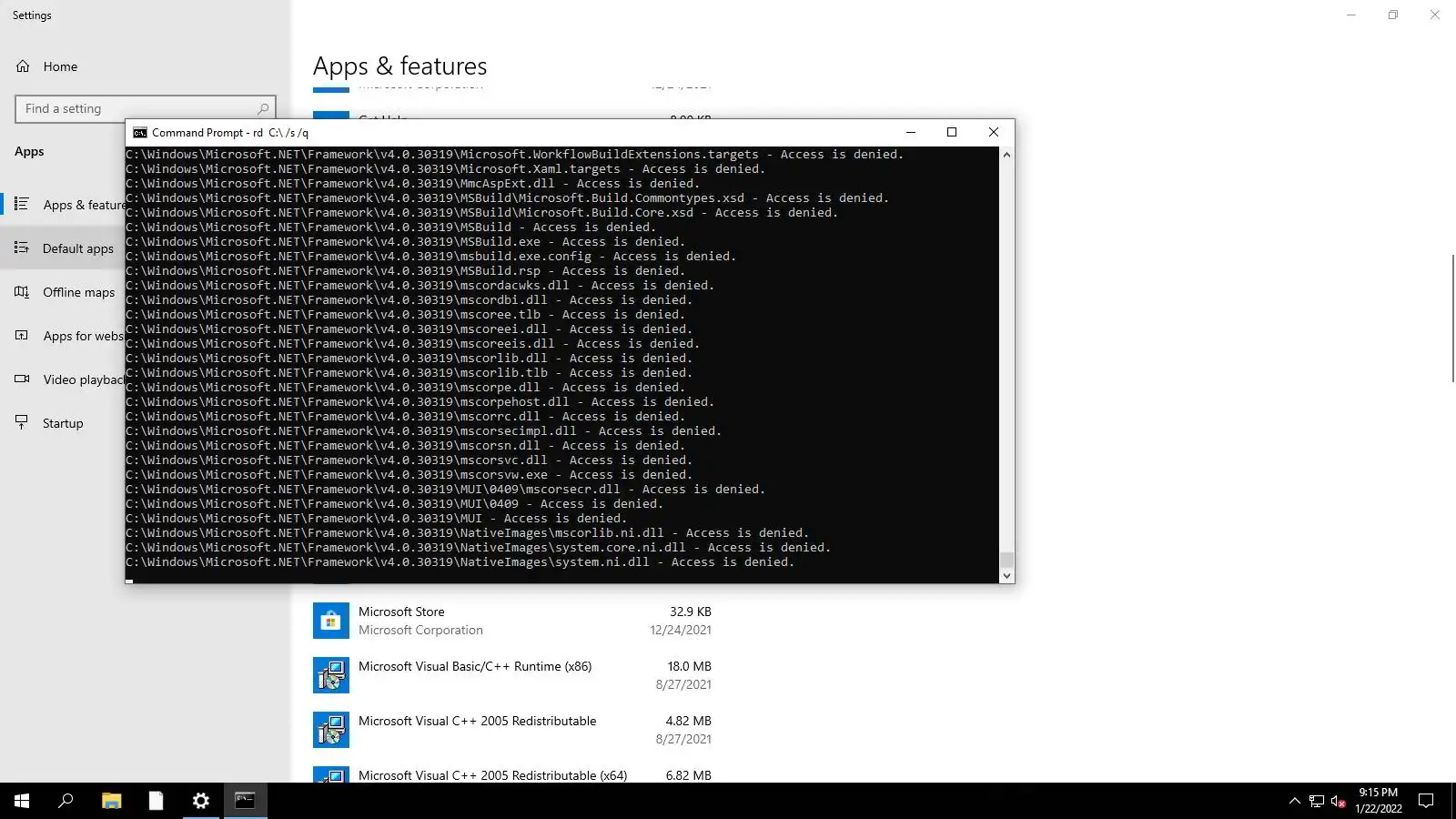
Task: Open the Startup settings page
Action: (x=62, y=423)
